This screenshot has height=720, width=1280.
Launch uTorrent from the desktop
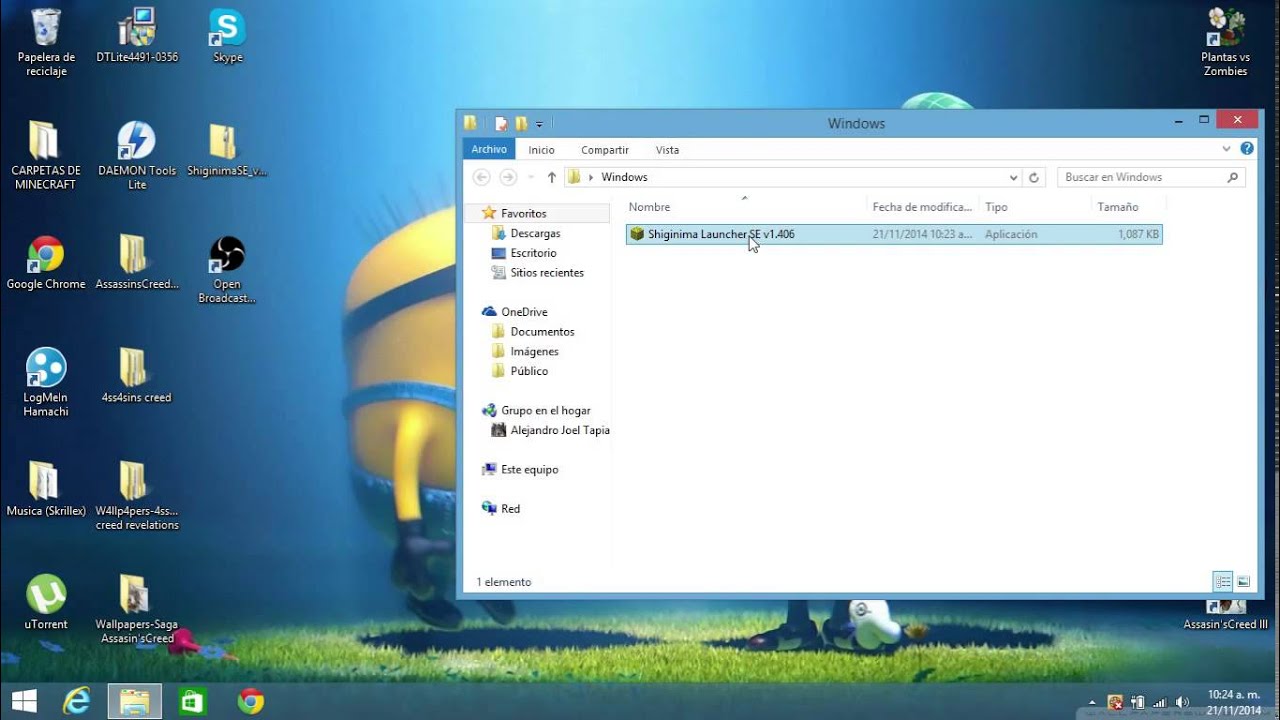46,603
